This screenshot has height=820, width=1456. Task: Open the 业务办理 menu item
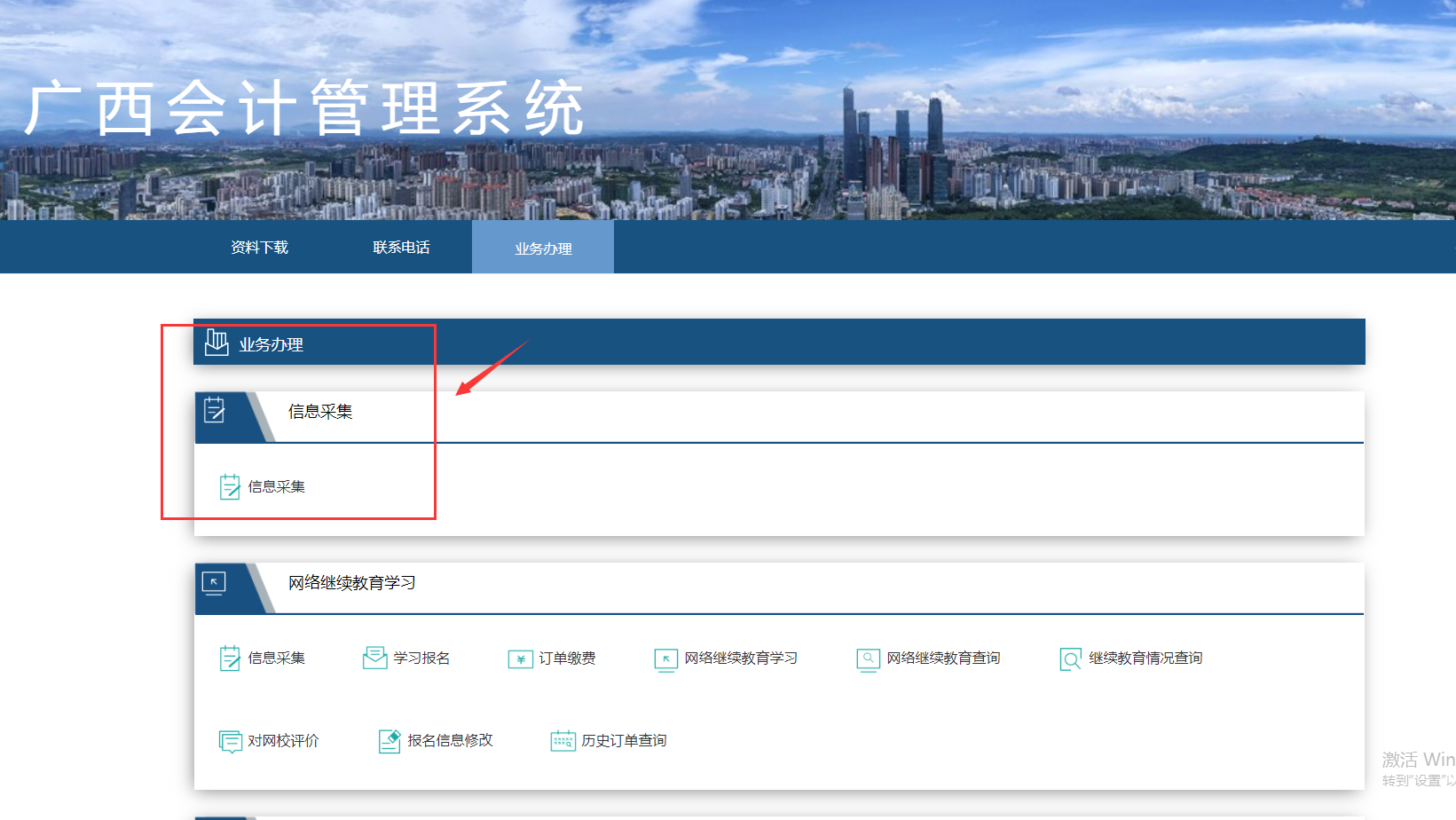click(542, 247)
